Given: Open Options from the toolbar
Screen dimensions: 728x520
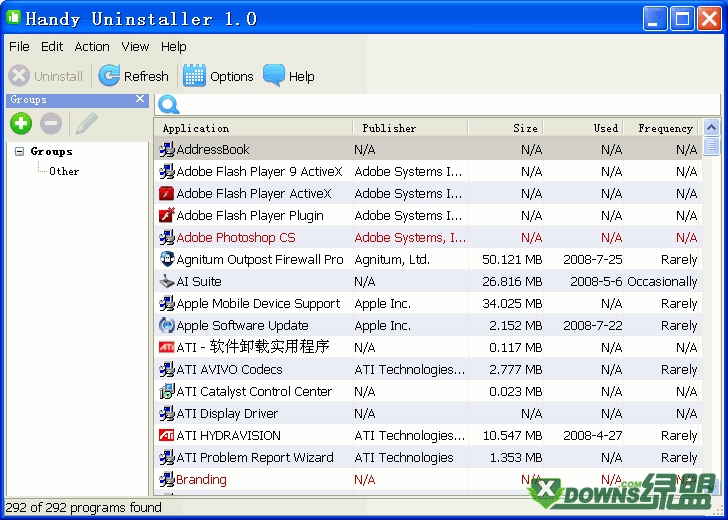Looking at the screenshot, I should [218, 76].
